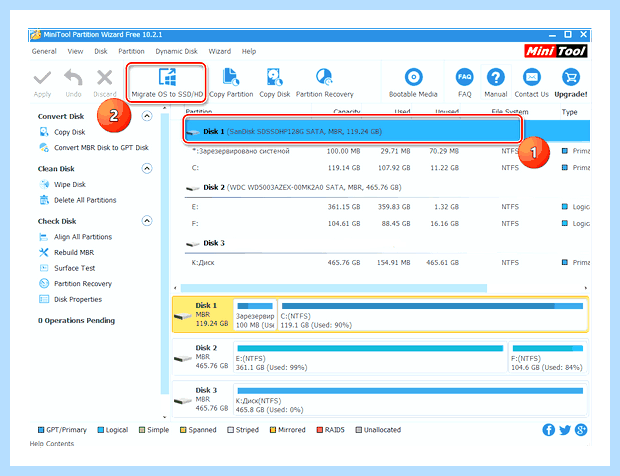620x476 pixels.
Task: Click the C:(NTFS) block in disk map
Action: [x=432, y=315]
